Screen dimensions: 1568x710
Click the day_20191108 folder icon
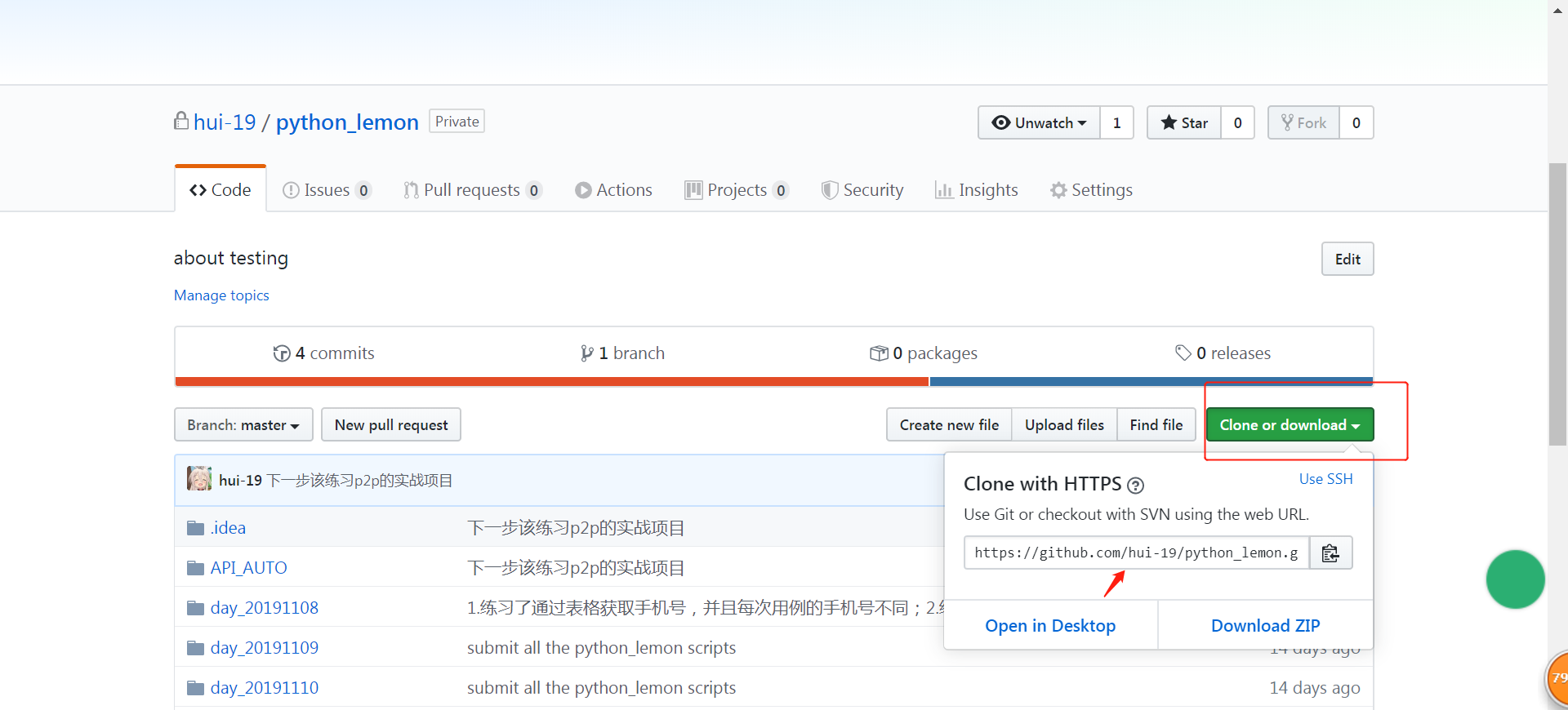click(x=195, y=608)
